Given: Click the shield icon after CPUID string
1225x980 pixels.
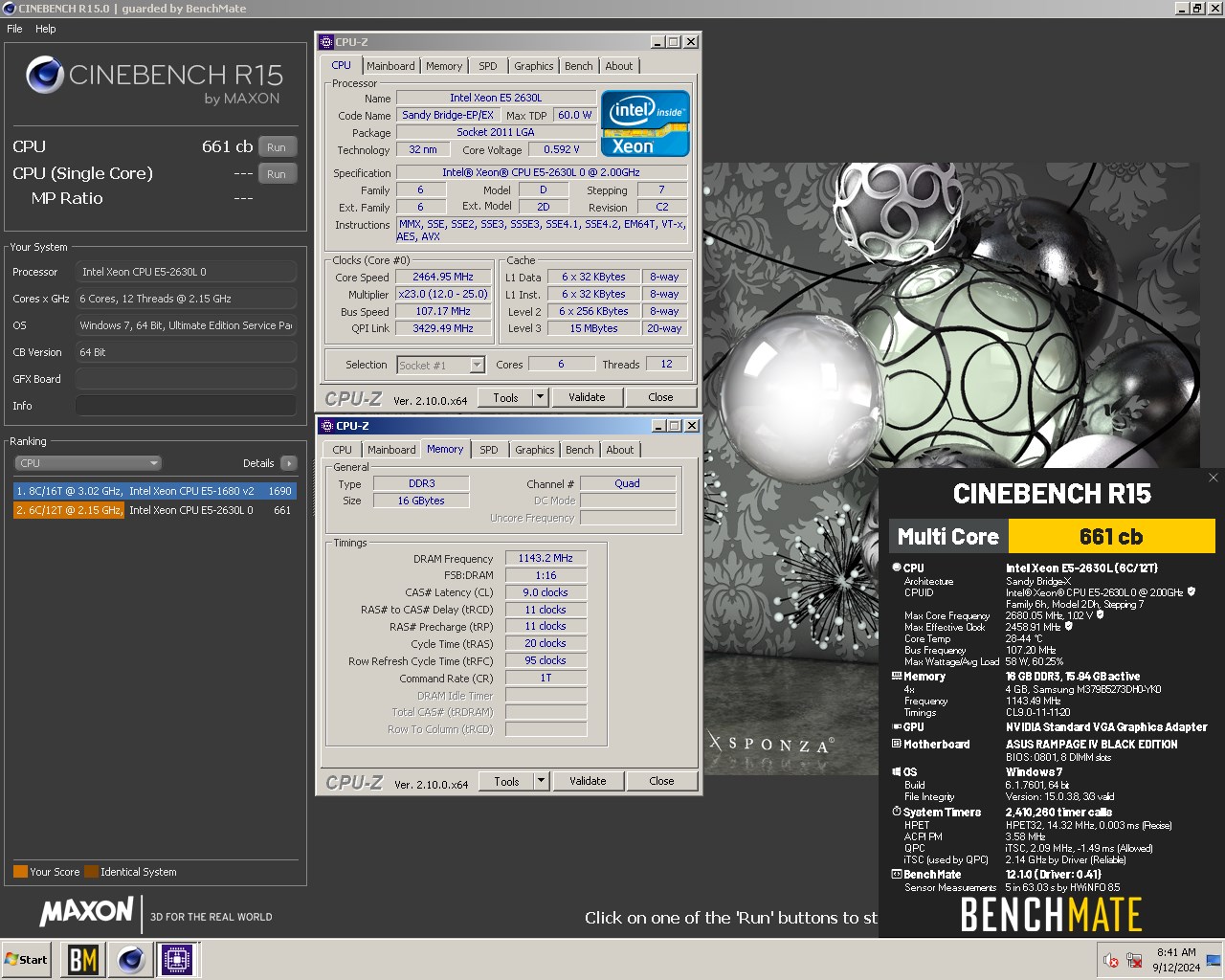Looking at the screenshot, I should click(x=1192, y=592).
